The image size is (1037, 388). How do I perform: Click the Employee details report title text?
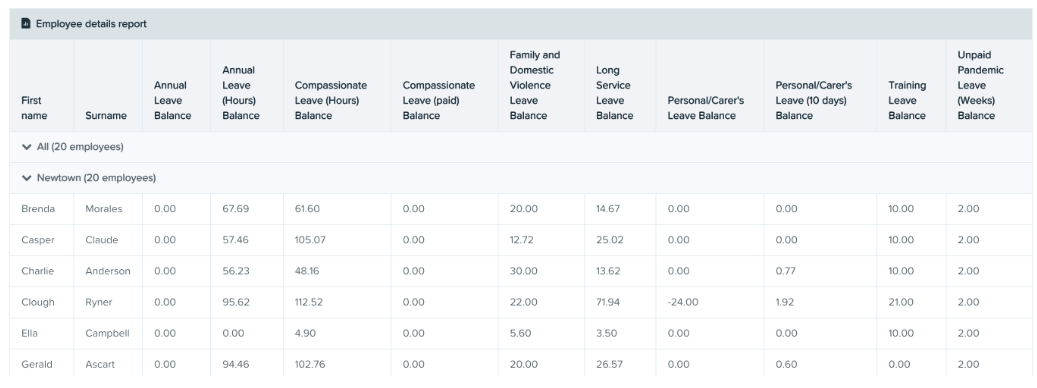[x=91, y=24]
